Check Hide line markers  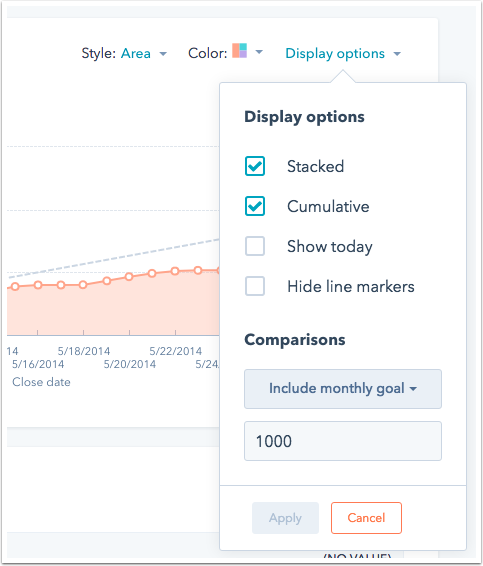click(255, 286)
